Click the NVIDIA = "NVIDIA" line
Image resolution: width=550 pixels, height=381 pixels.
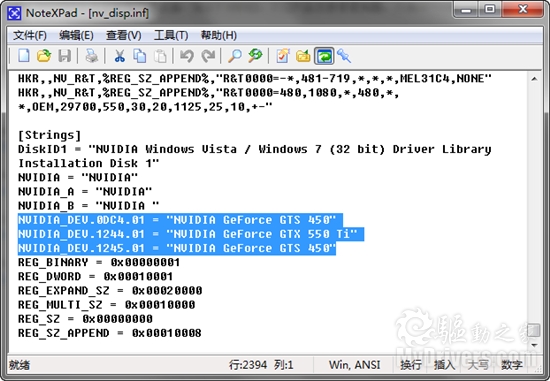78,178
